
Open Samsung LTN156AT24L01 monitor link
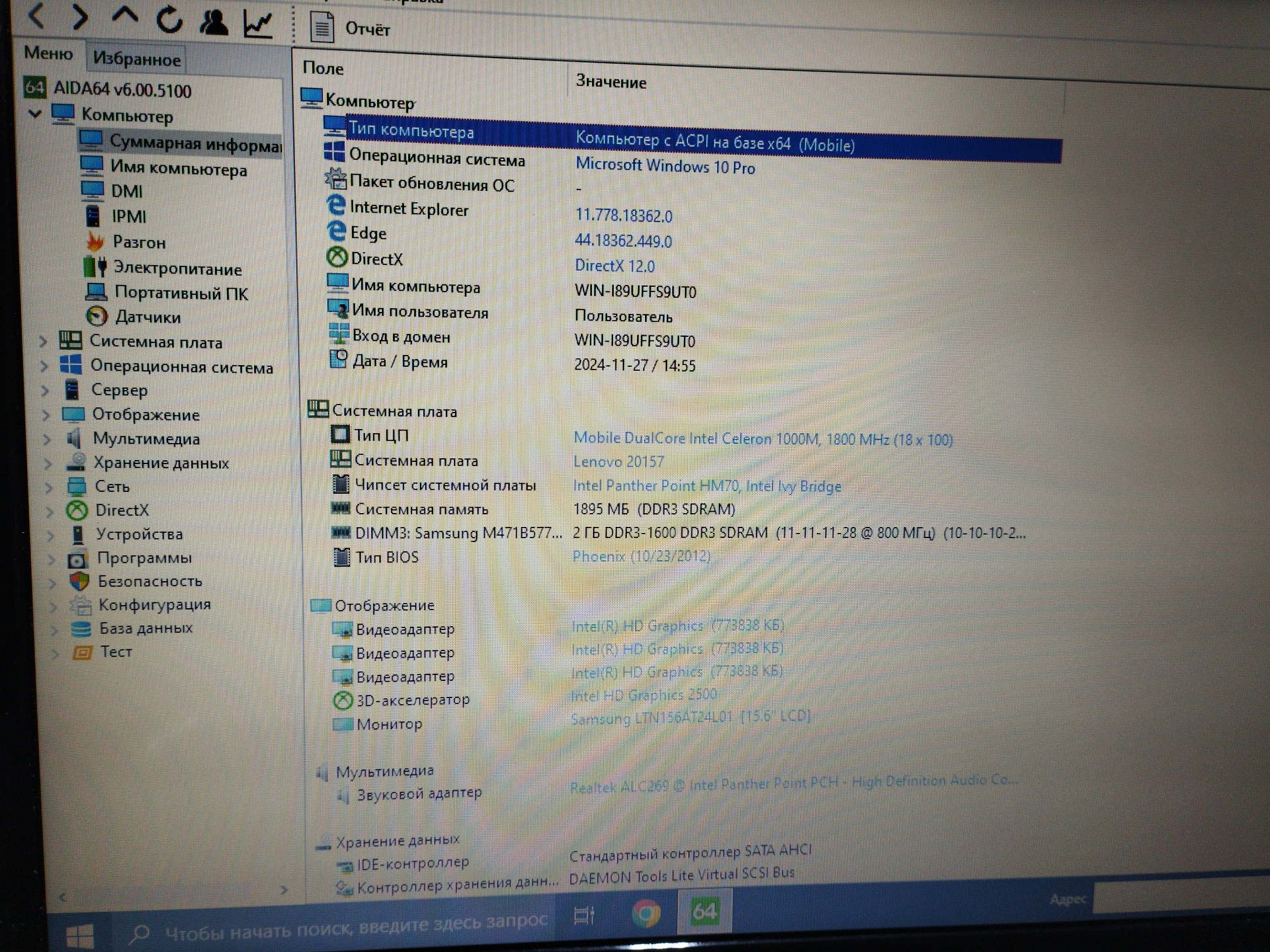click(690, 718)
